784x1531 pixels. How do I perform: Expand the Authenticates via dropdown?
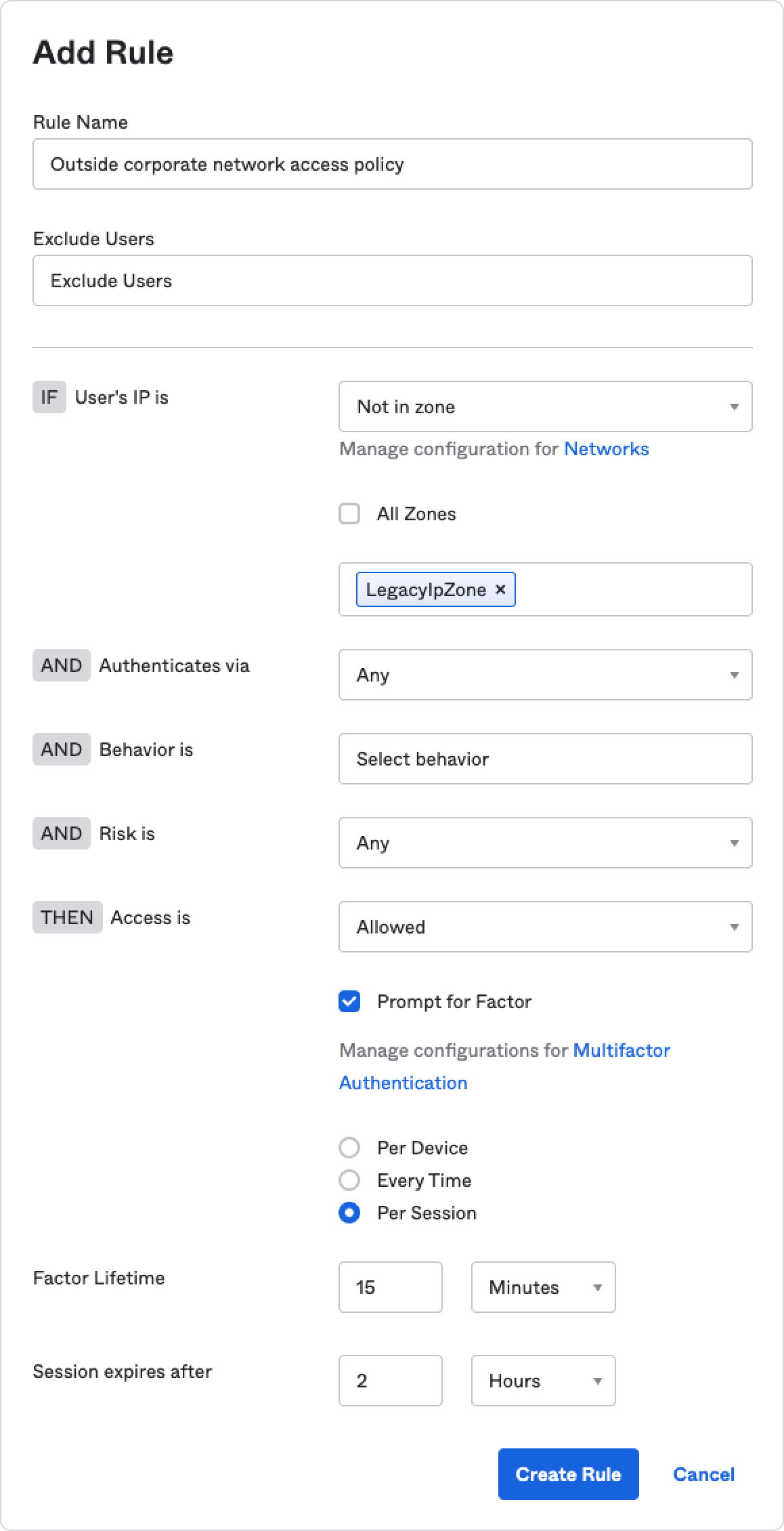tap(545, 675)
